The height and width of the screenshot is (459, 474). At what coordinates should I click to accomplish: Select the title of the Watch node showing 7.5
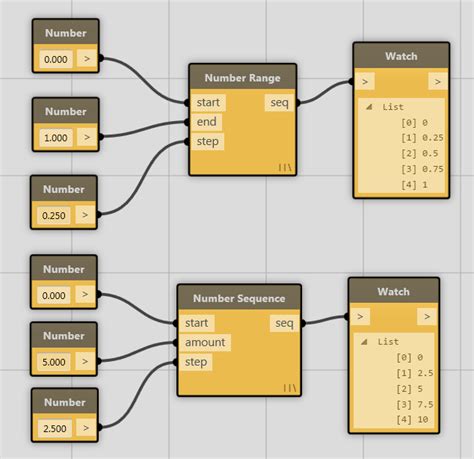pos(393,292)
